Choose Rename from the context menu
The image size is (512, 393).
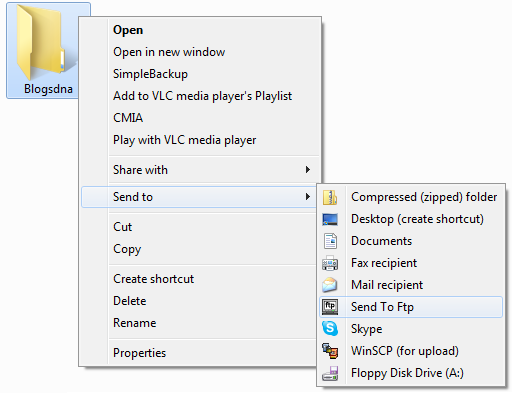coord(199,323)
